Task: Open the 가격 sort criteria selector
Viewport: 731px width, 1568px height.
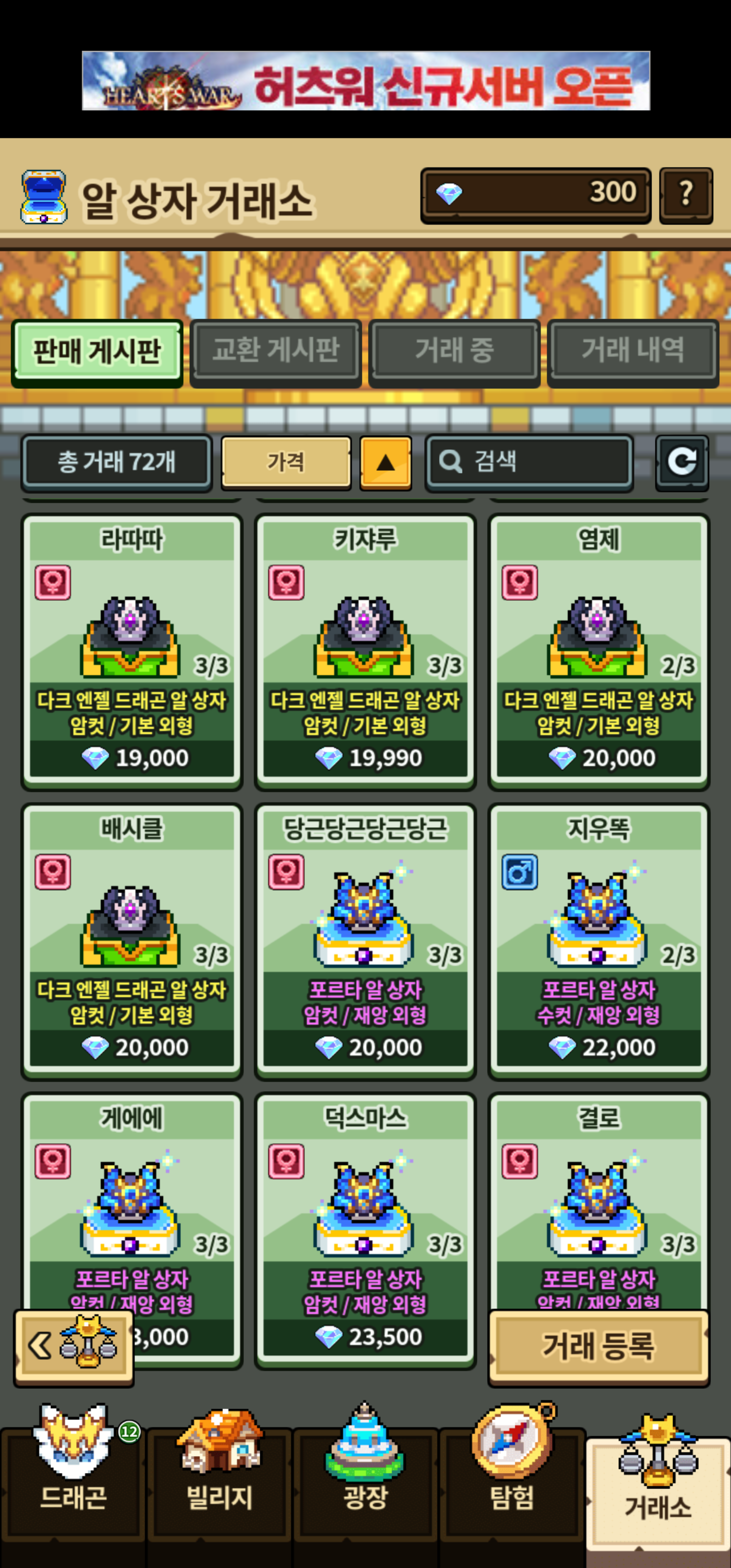Action: pyautogui.click(x=286, y=462)
